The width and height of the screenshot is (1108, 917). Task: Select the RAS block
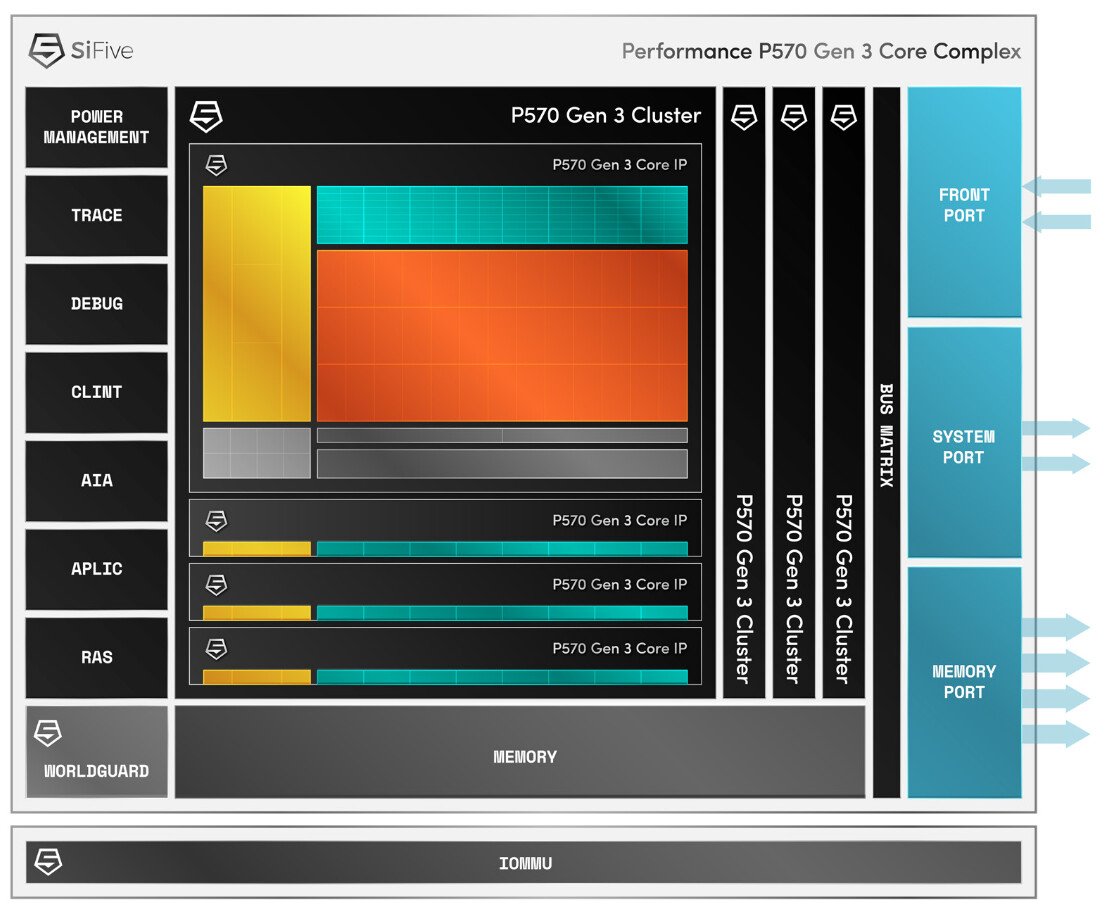[x=97, y=658]
